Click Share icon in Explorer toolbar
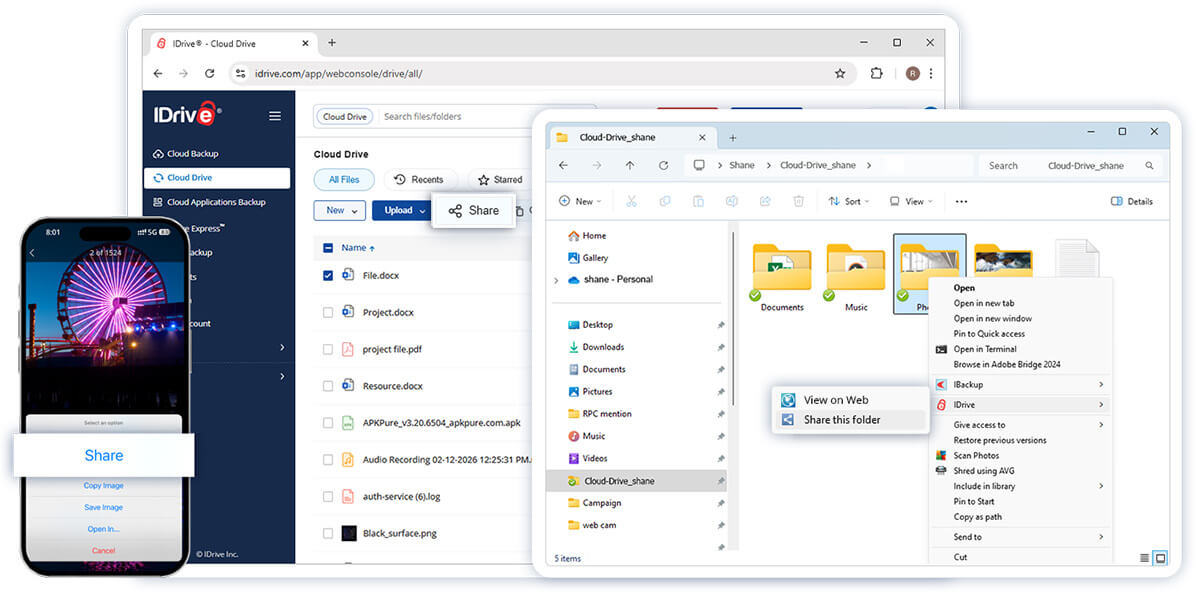The width and height of the screenshot is (1196, 592). click(765, 201)
